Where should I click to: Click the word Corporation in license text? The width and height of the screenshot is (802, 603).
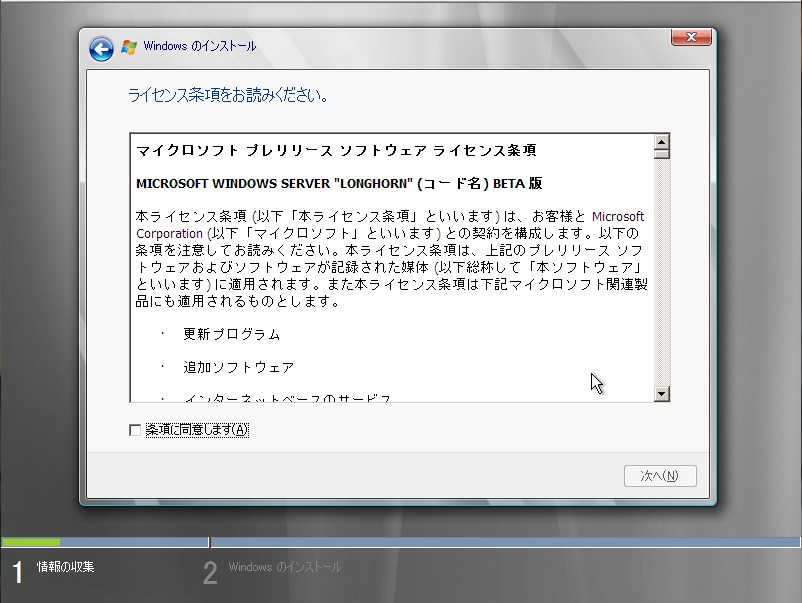169,234
